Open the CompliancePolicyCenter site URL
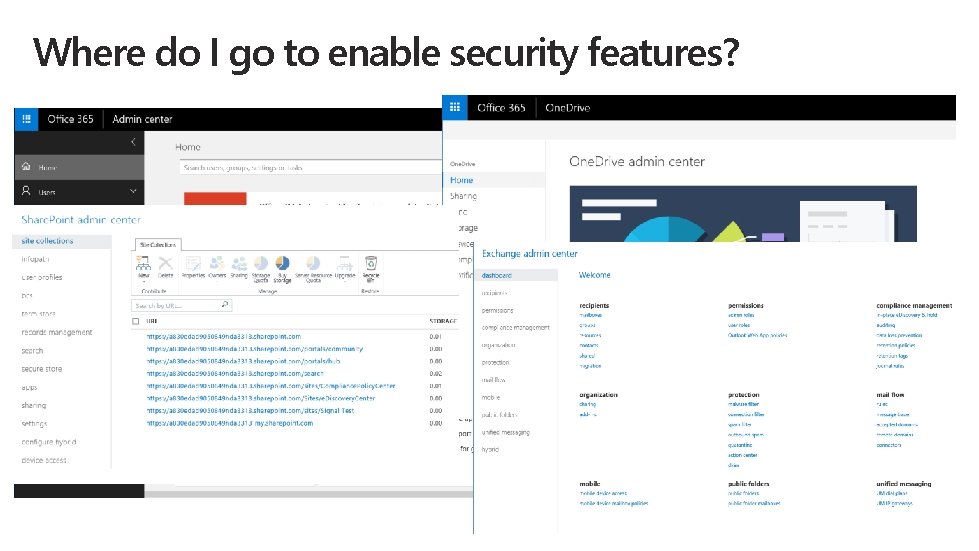Viewport: 979px width, 551px height. pos(271,386)
